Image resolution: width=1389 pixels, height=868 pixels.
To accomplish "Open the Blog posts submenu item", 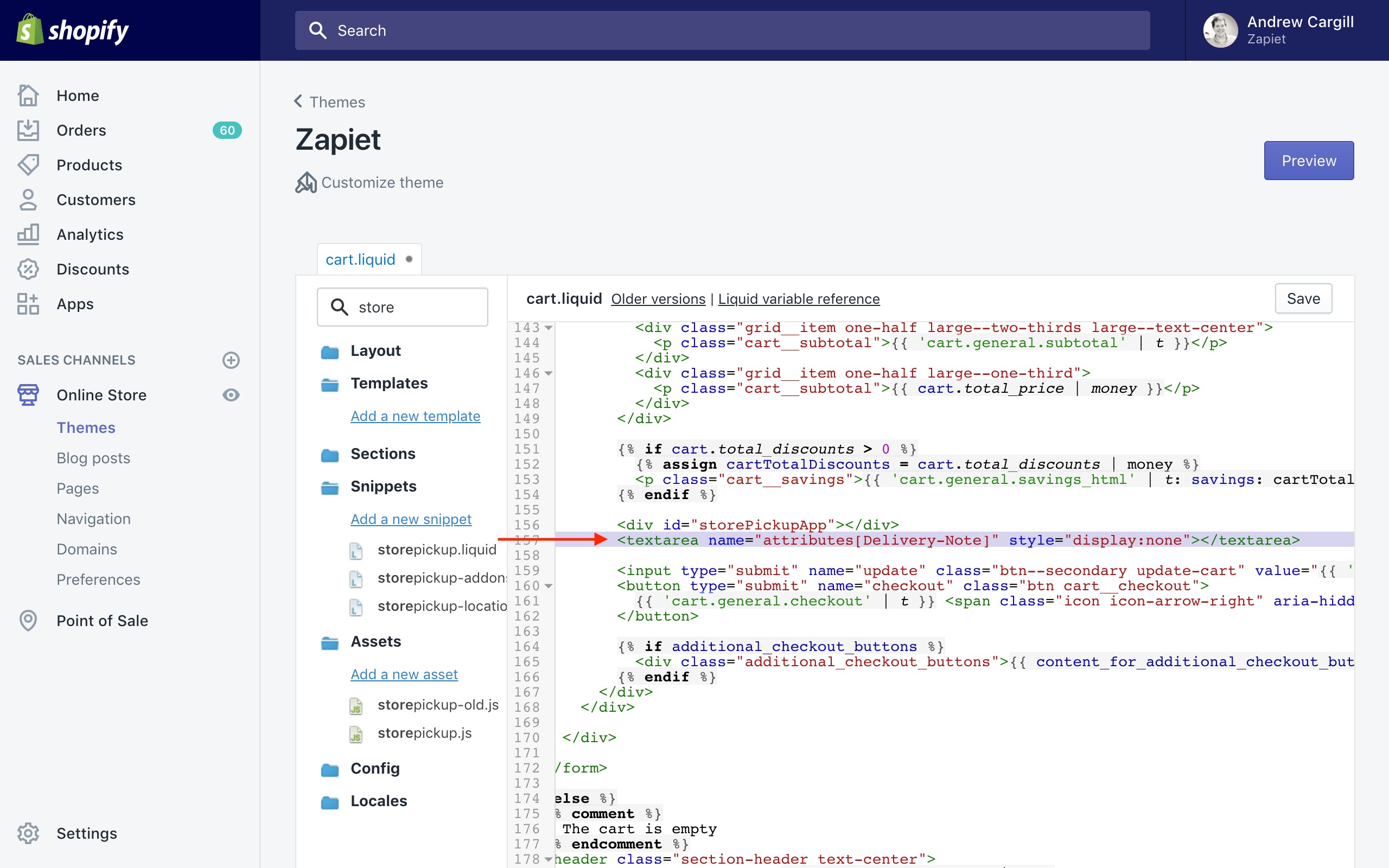I will coord(93,458).
